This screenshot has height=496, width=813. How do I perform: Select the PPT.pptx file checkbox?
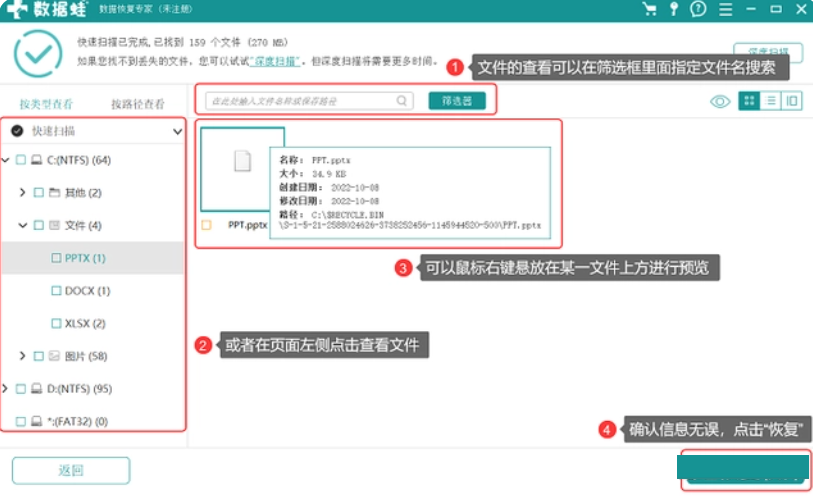(x=207, y=225)
